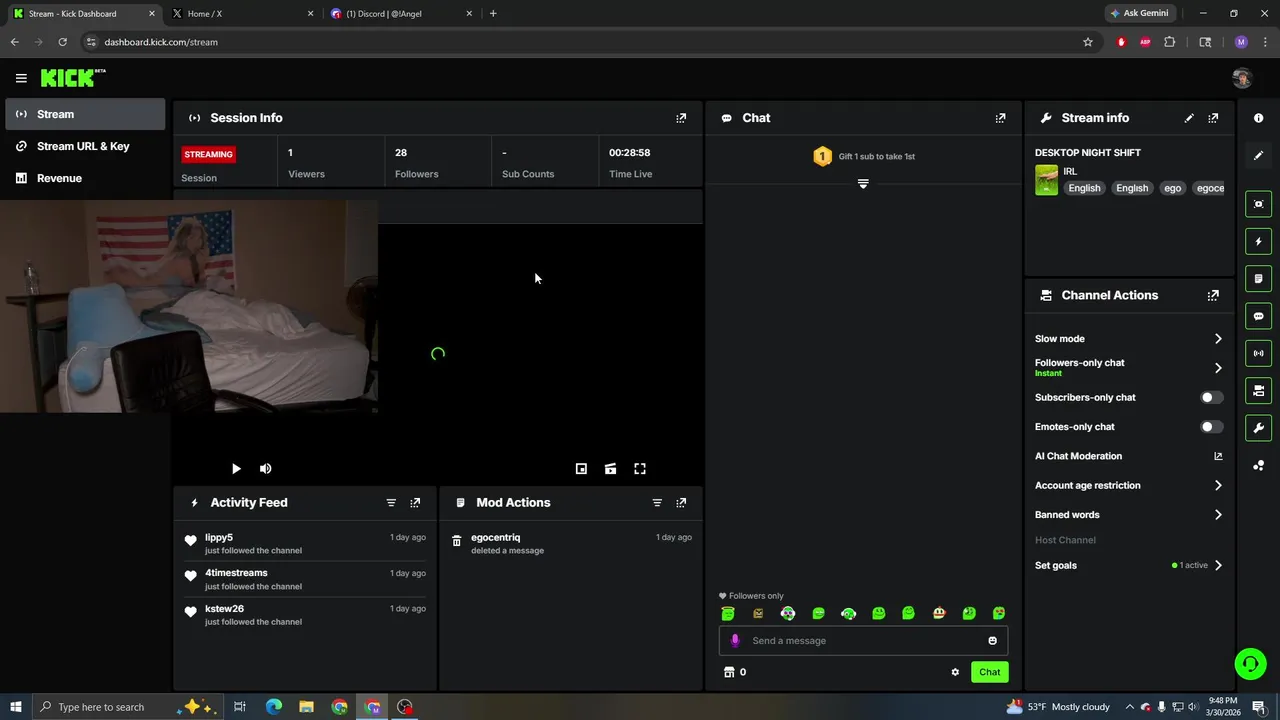Pop out the Mod Actions panel

(x=681, y=503)
